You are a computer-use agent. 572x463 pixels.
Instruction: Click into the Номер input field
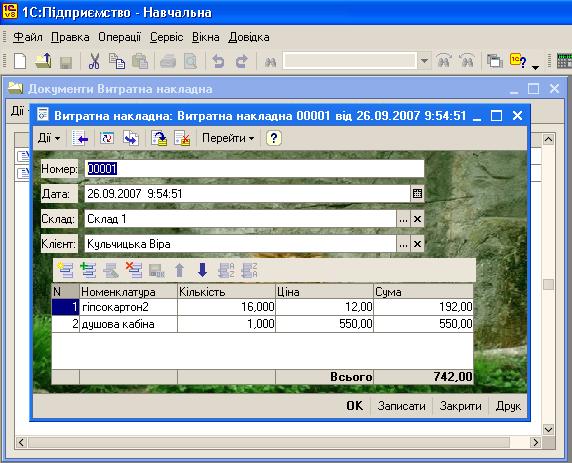(254, 169)
